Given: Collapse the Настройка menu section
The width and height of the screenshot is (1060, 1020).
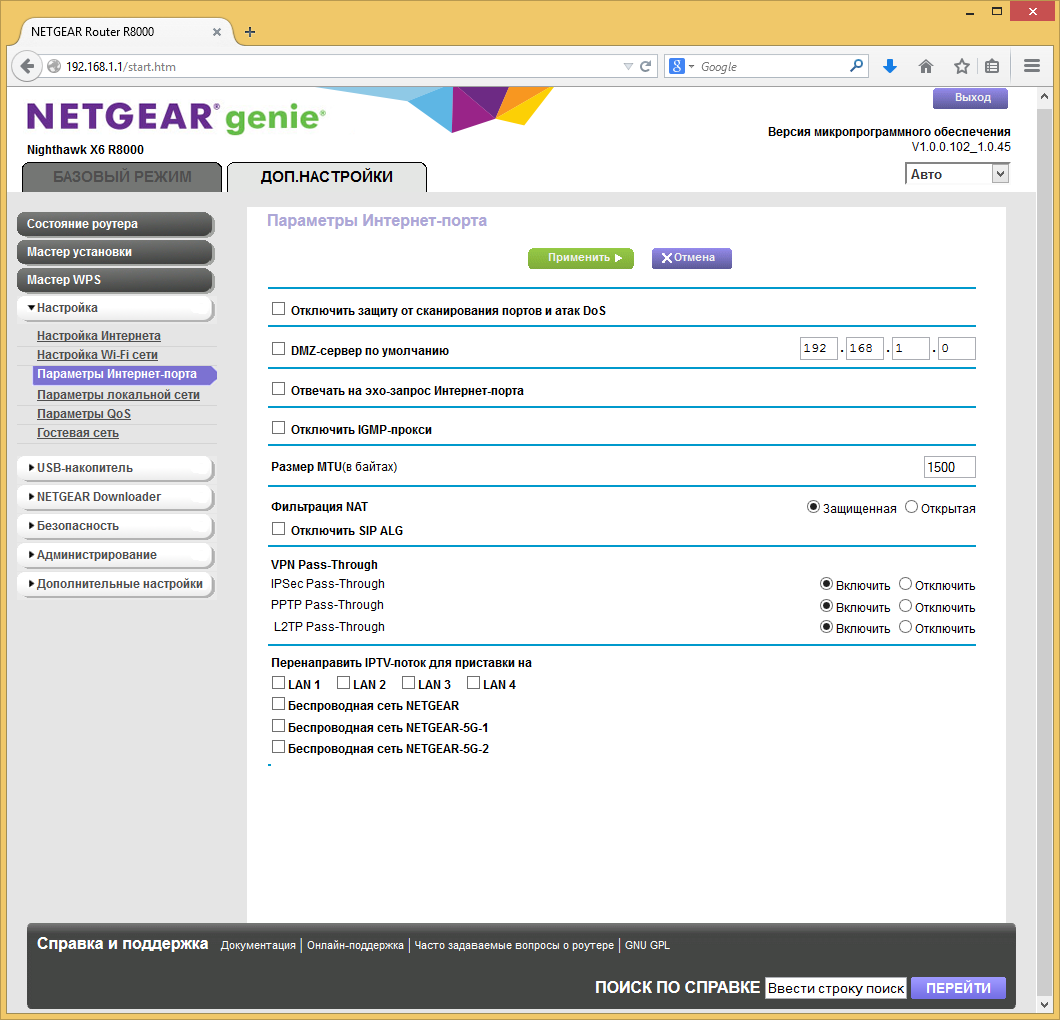Looking at the screenshot, I should (x=115, y=308).
